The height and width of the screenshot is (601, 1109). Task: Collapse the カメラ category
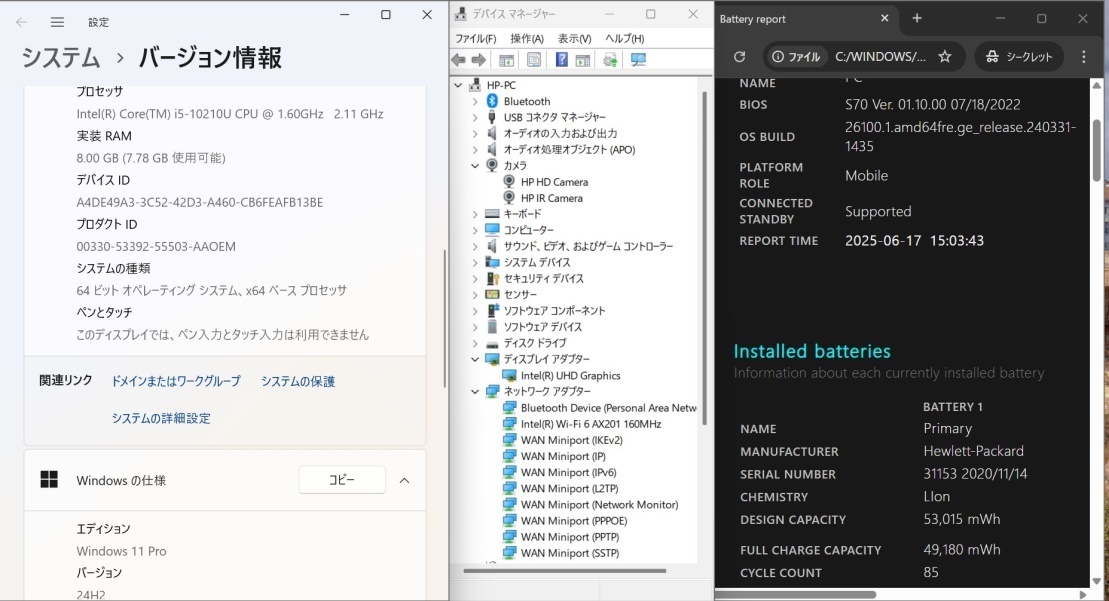pos(475,165)
